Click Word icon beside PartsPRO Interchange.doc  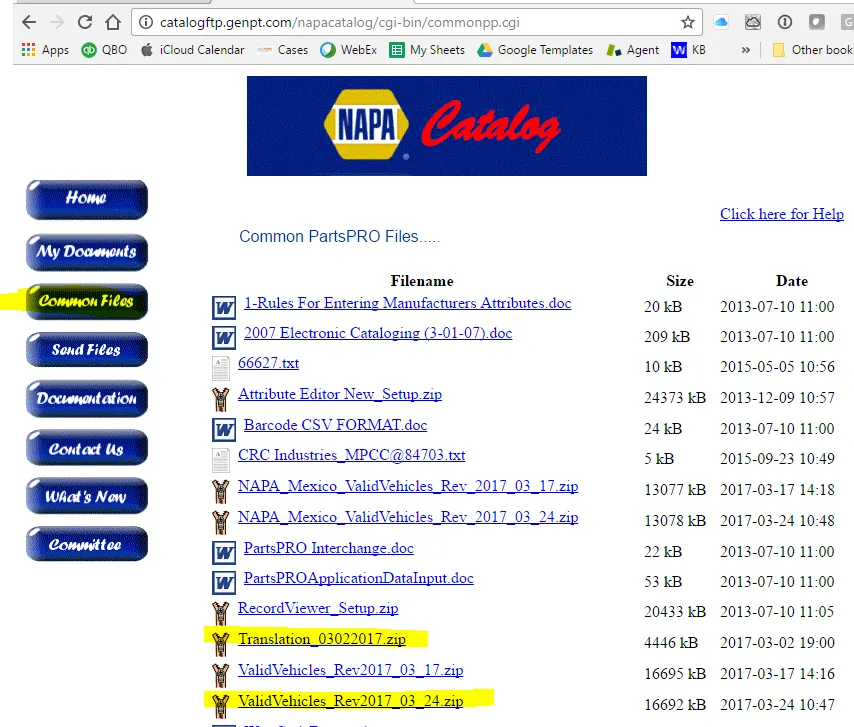click(x=224, y=551)
